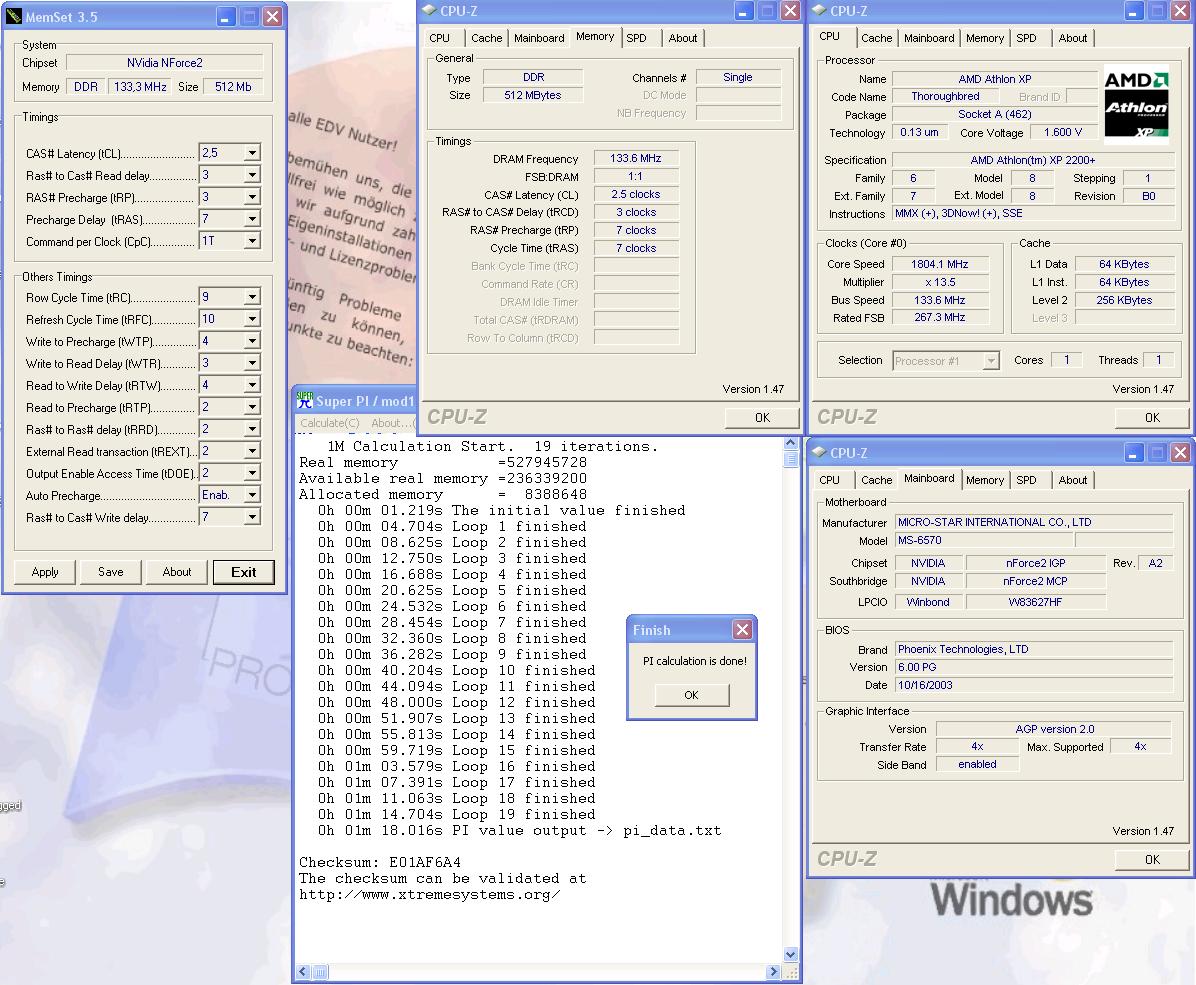Click the xtremesystems.org URL text

click(429, 894)
